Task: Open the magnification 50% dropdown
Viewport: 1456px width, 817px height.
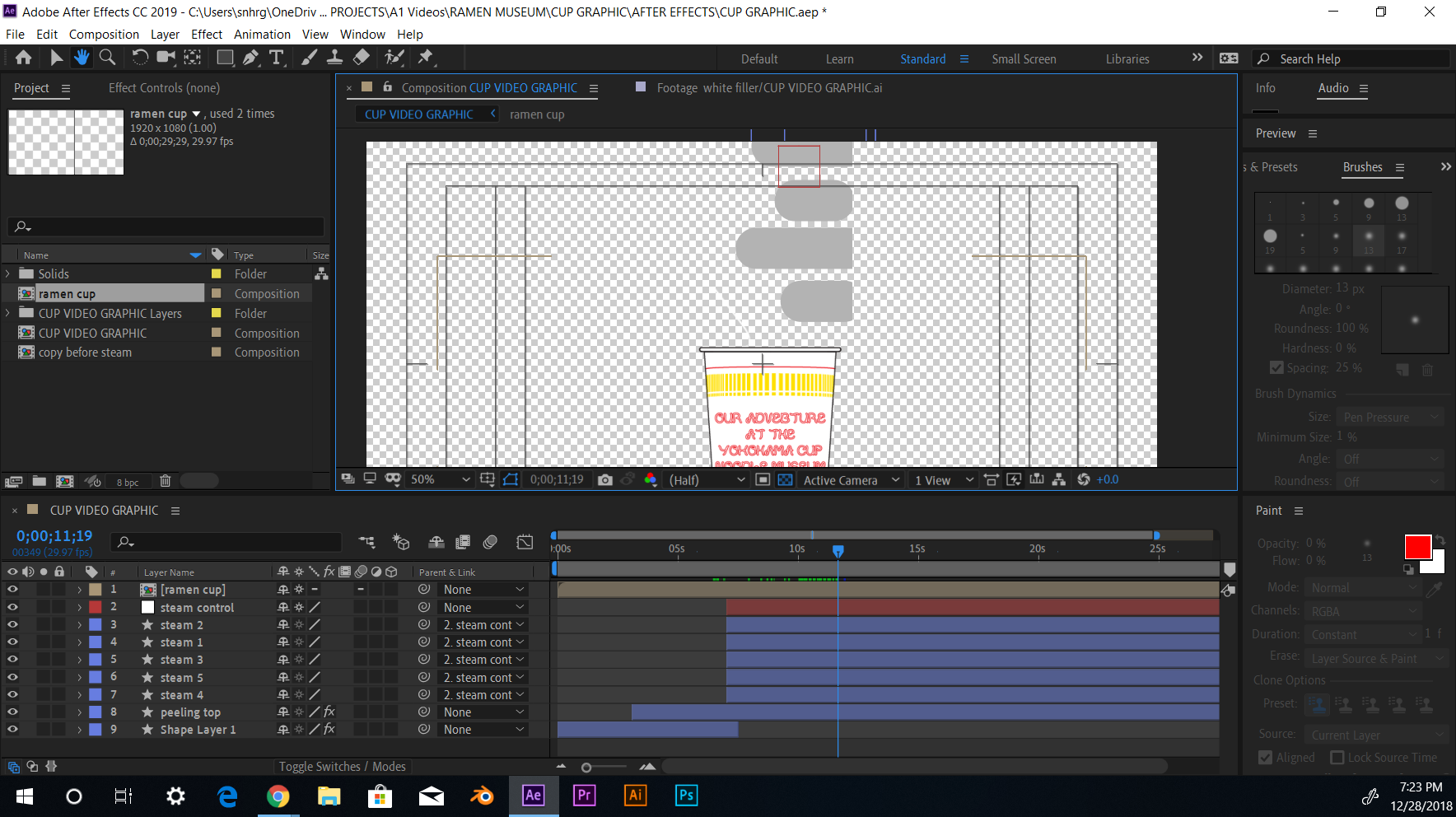Action: pos(441,480)
